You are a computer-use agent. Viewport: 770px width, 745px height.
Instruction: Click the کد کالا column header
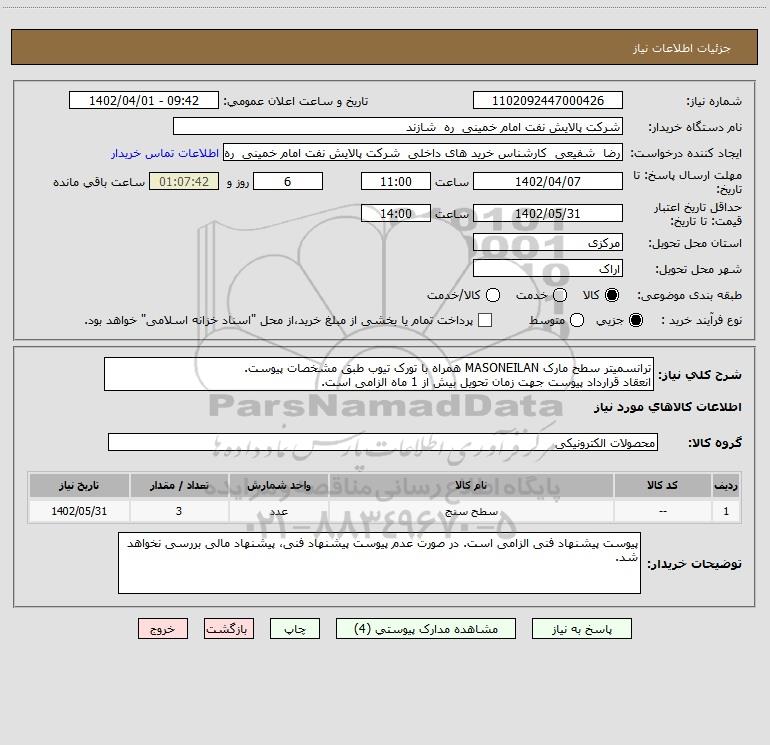(x=662, y=485)
